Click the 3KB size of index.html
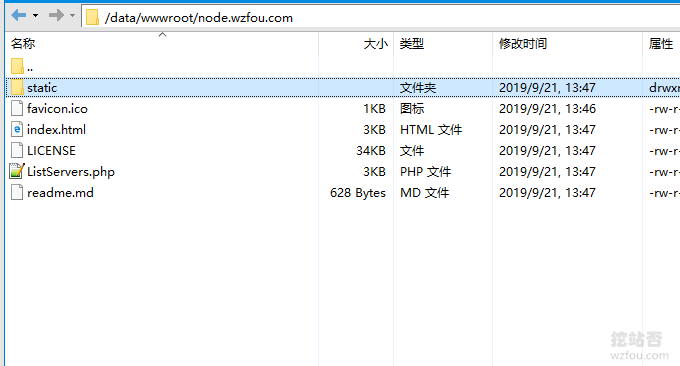 point(374,130)
